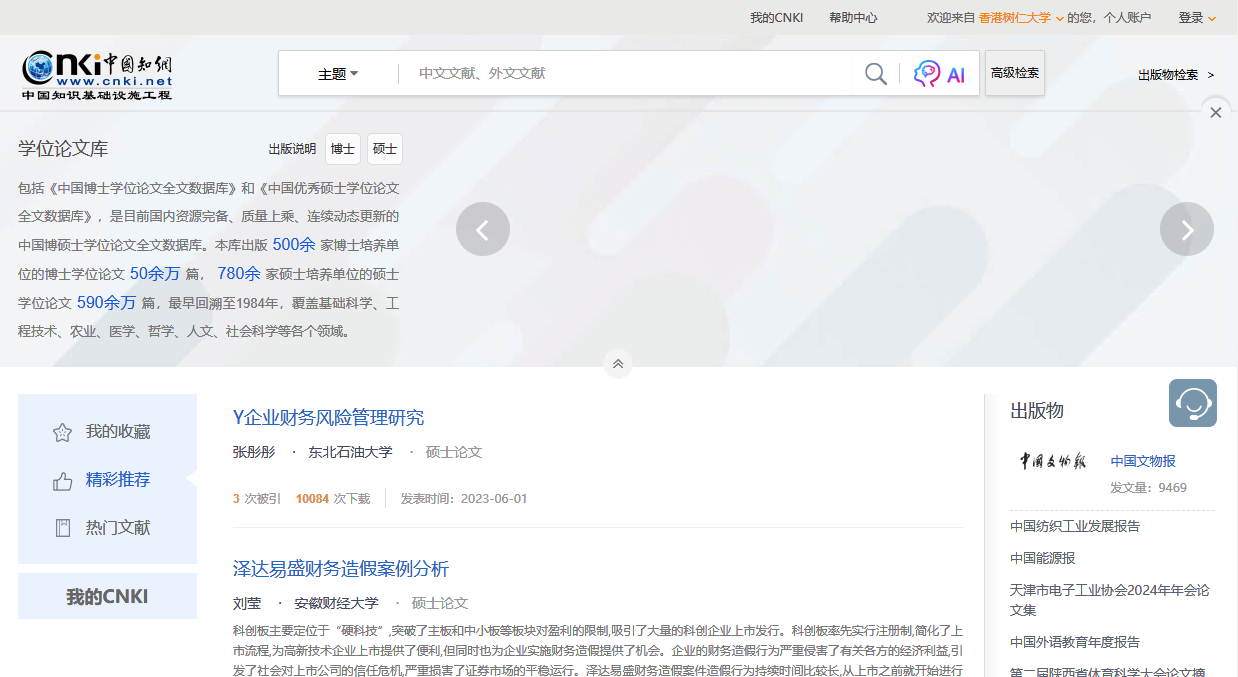Click the 高级检索 advanced search button
This screenshot has width=1238, height=677.
tap(1014, 73)
